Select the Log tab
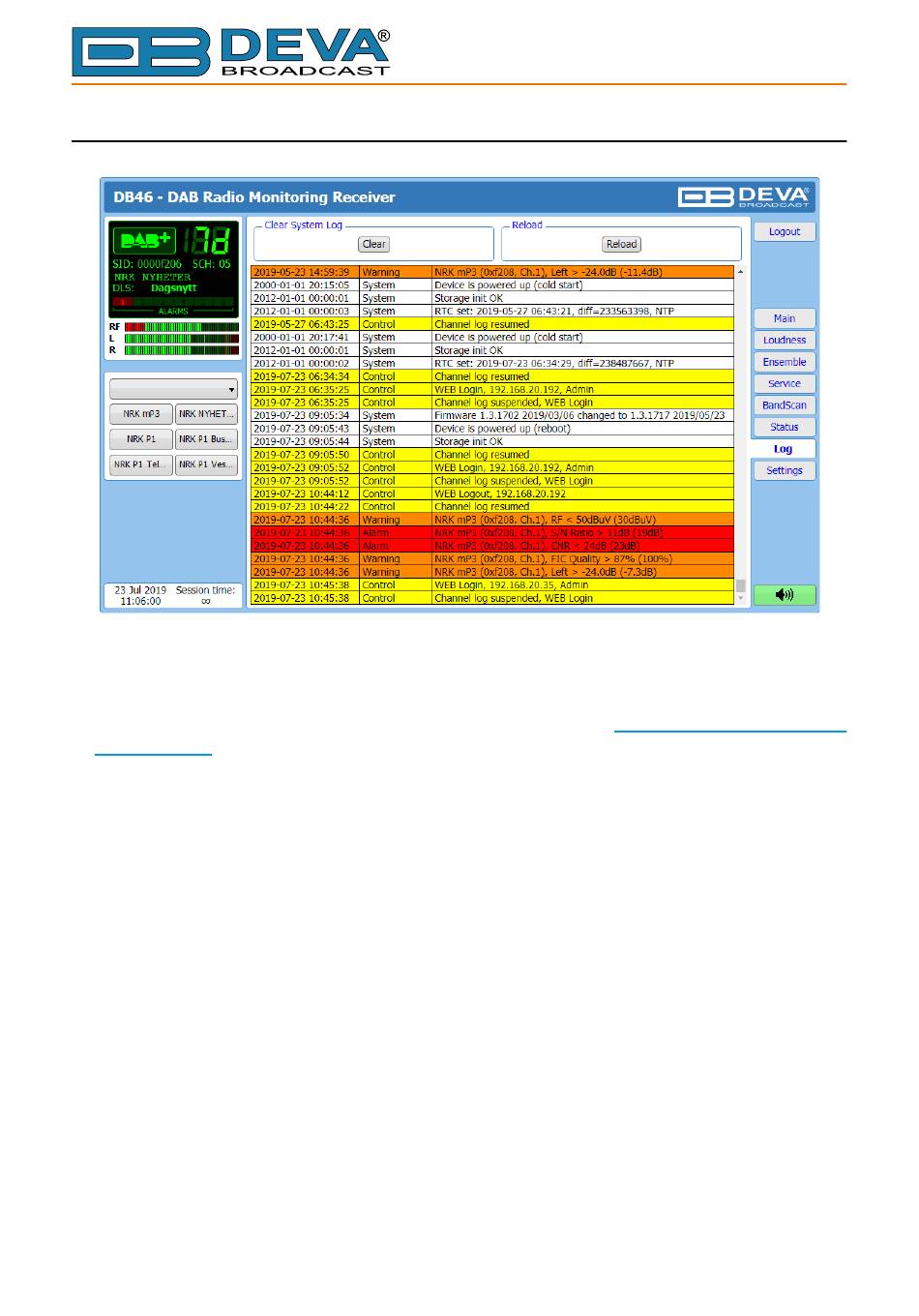 (784, 449)
